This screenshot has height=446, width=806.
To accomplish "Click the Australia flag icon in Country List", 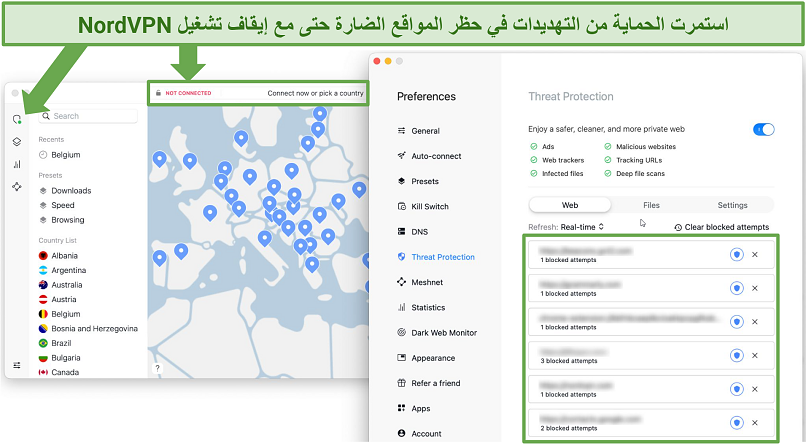I will [43, 285].
